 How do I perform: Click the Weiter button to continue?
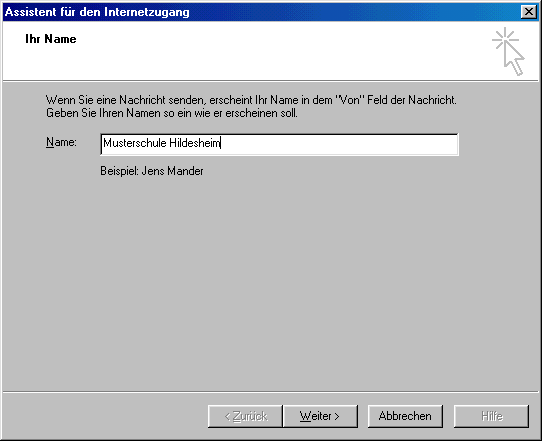[x=320, y=416]
